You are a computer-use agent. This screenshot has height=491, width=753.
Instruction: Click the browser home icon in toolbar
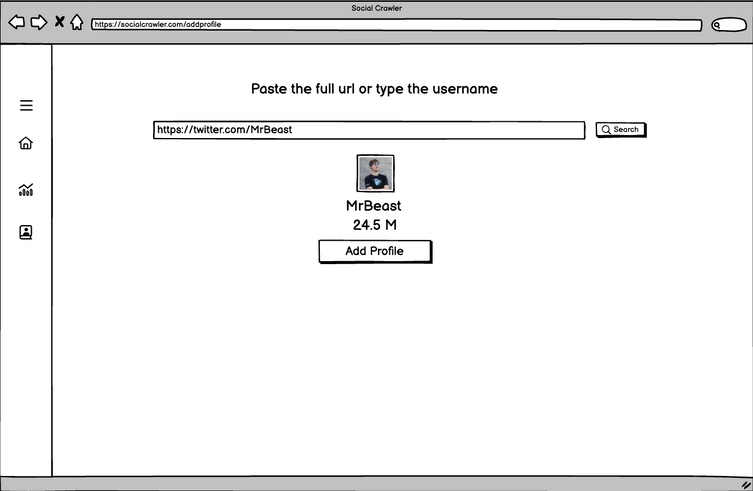(x=77, y=22)
